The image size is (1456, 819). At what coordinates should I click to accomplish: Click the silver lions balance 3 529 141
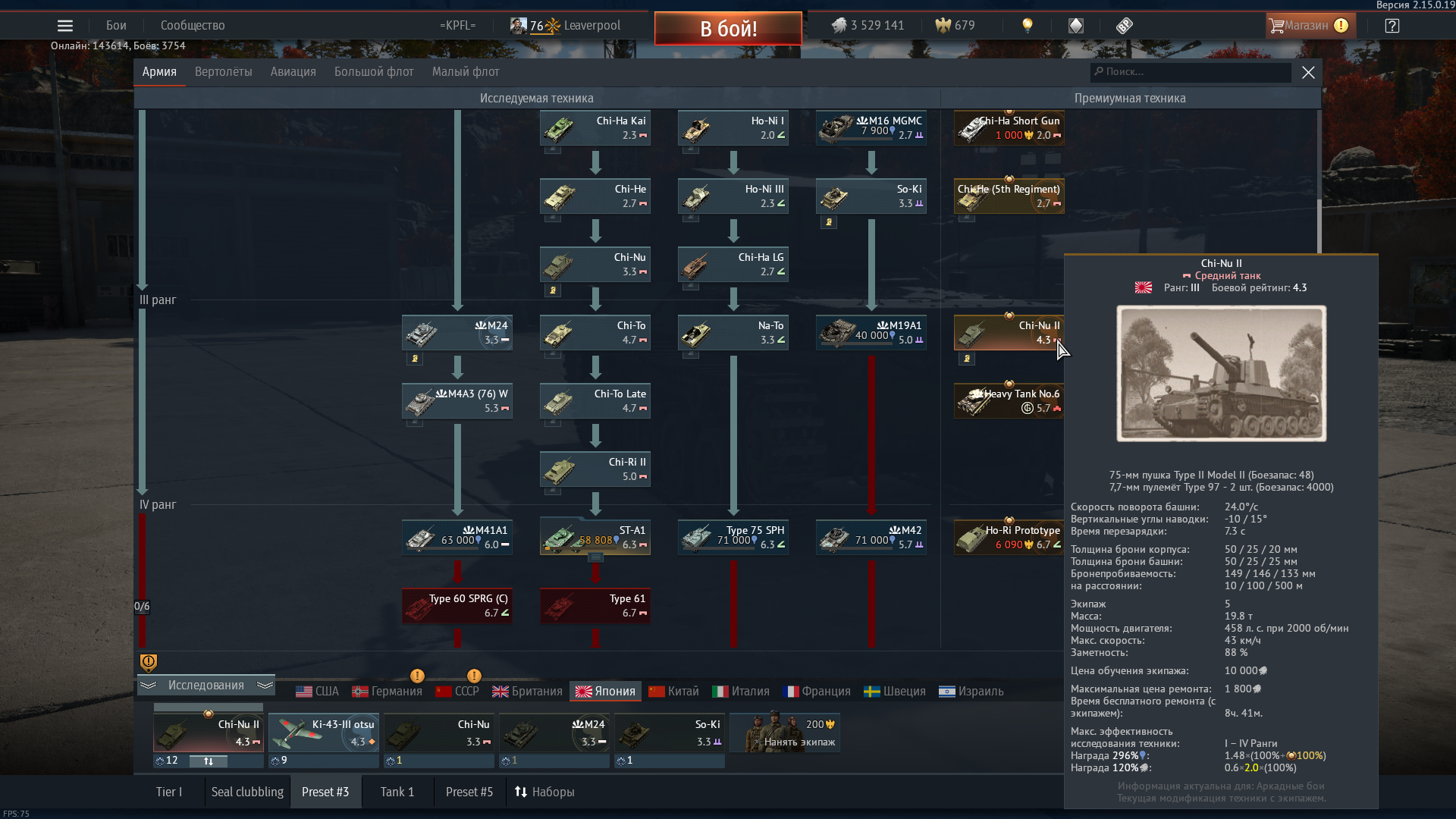pyautogui.click(x=868, y=26)
